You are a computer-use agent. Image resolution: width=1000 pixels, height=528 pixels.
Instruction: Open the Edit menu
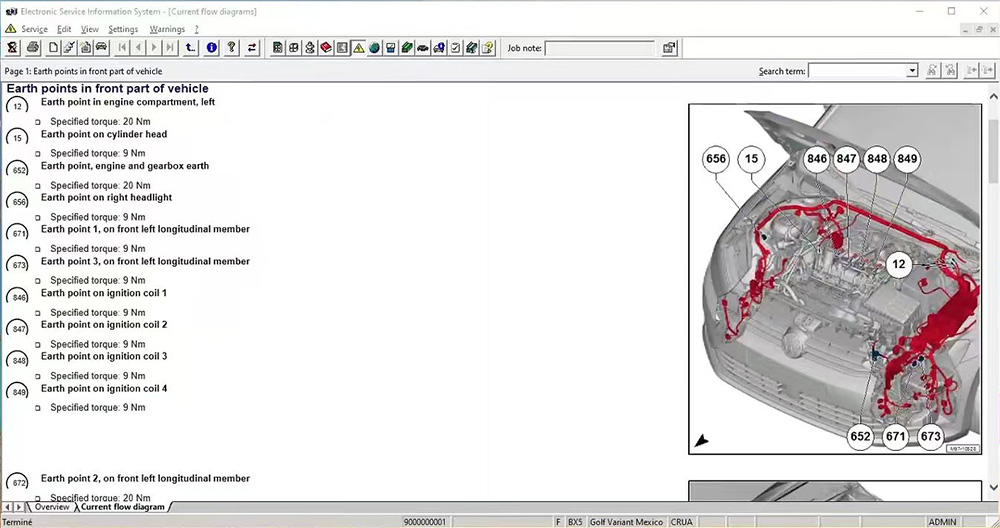coord(64,29)
